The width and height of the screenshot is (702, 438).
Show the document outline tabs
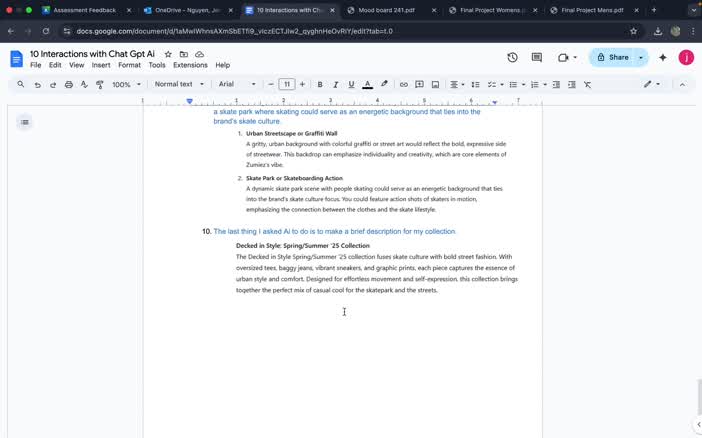(x=25, y=122)
